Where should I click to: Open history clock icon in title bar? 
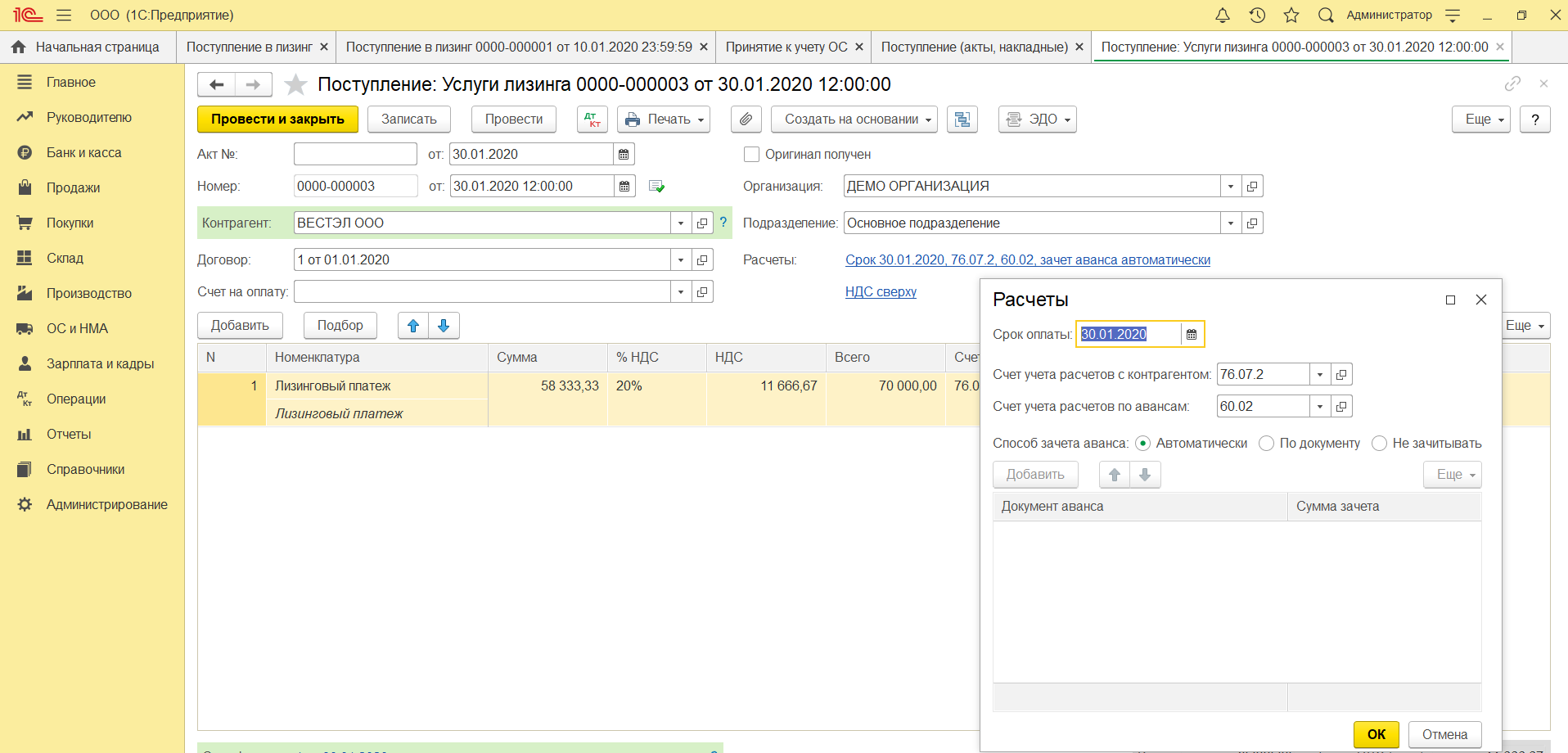[1257, 15]
